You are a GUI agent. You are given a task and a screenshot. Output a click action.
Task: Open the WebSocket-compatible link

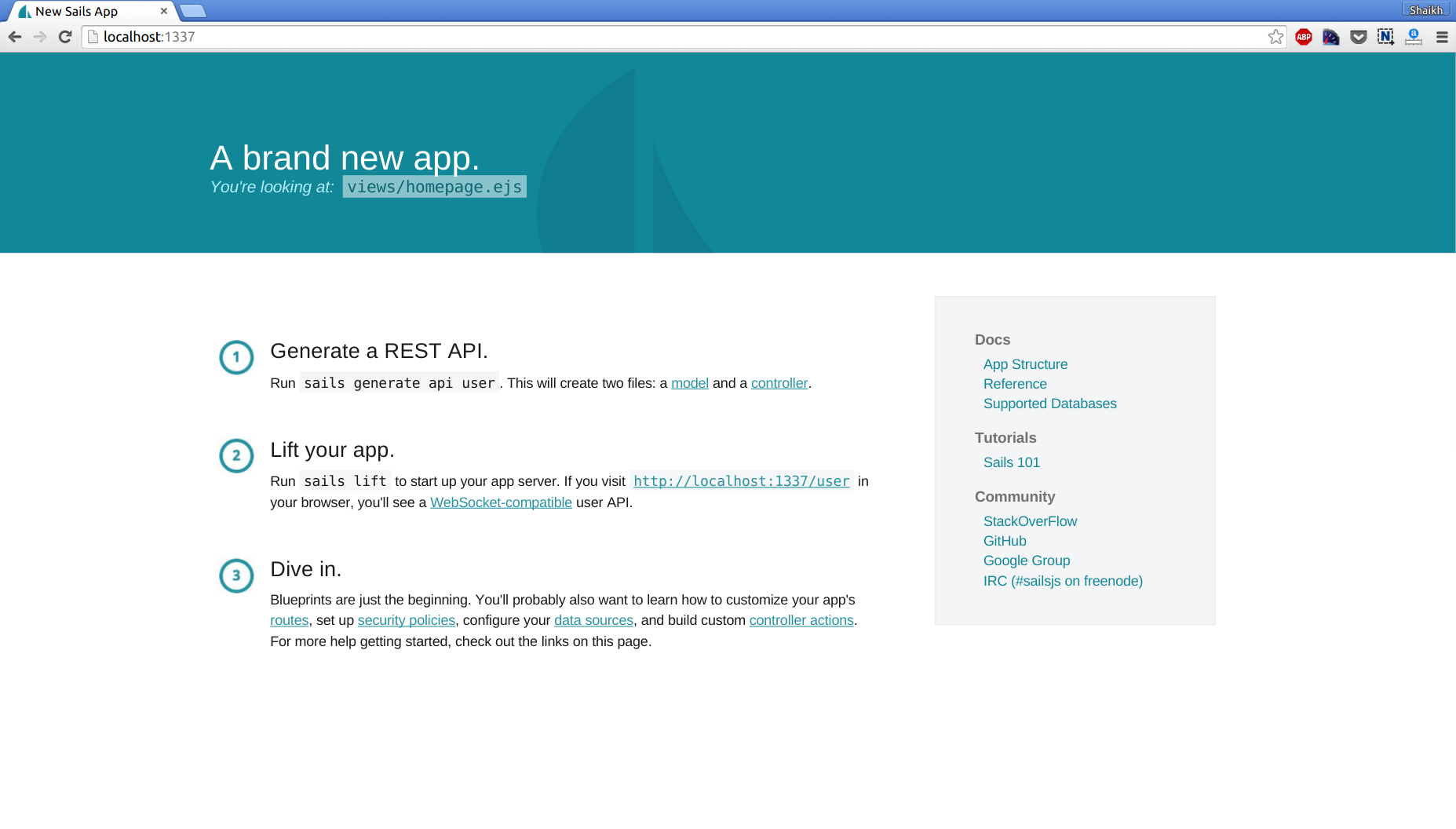501,502
